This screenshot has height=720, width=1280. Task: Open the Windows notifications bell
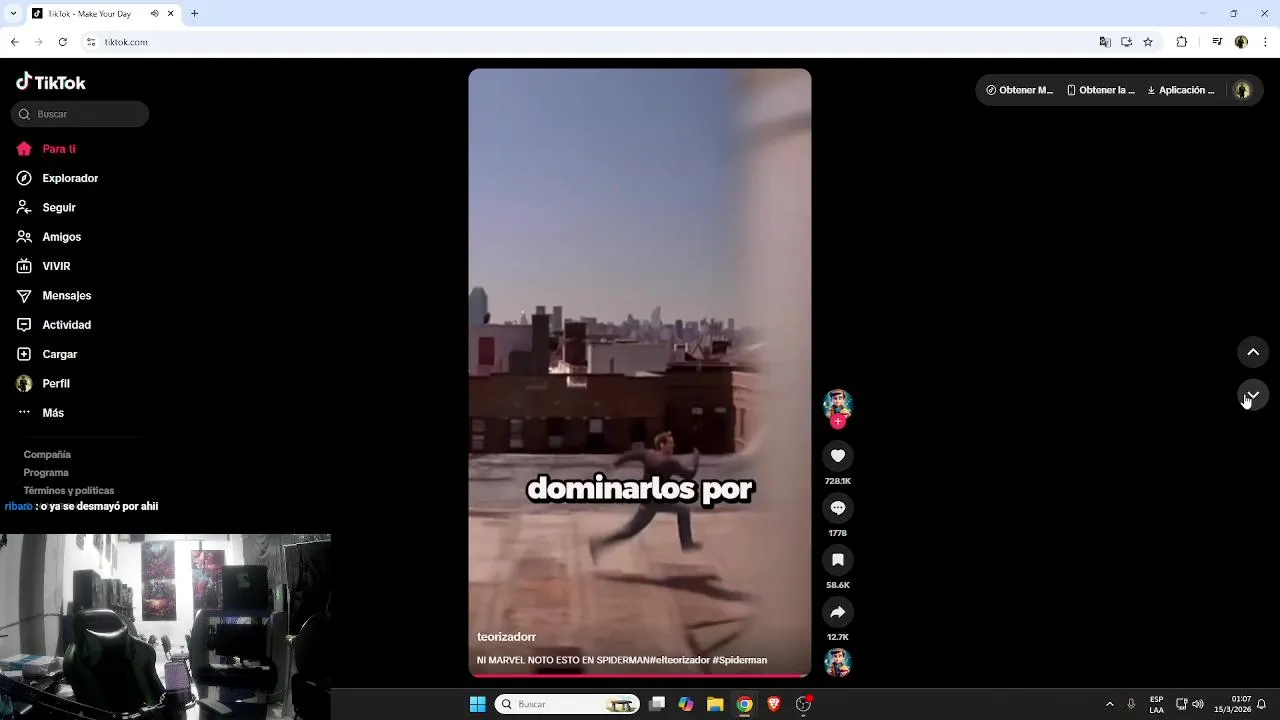pos(1262,704)
